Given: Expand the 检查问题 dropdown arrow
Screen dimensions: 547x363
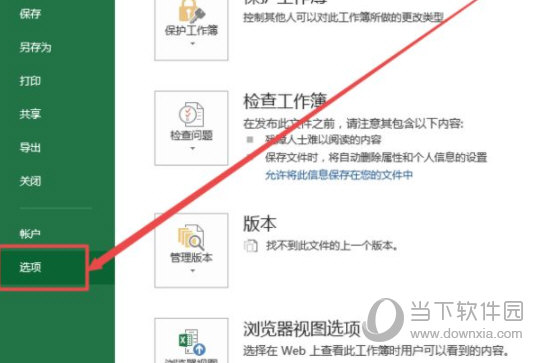Looking at the screenshot, I should (193, 149).
